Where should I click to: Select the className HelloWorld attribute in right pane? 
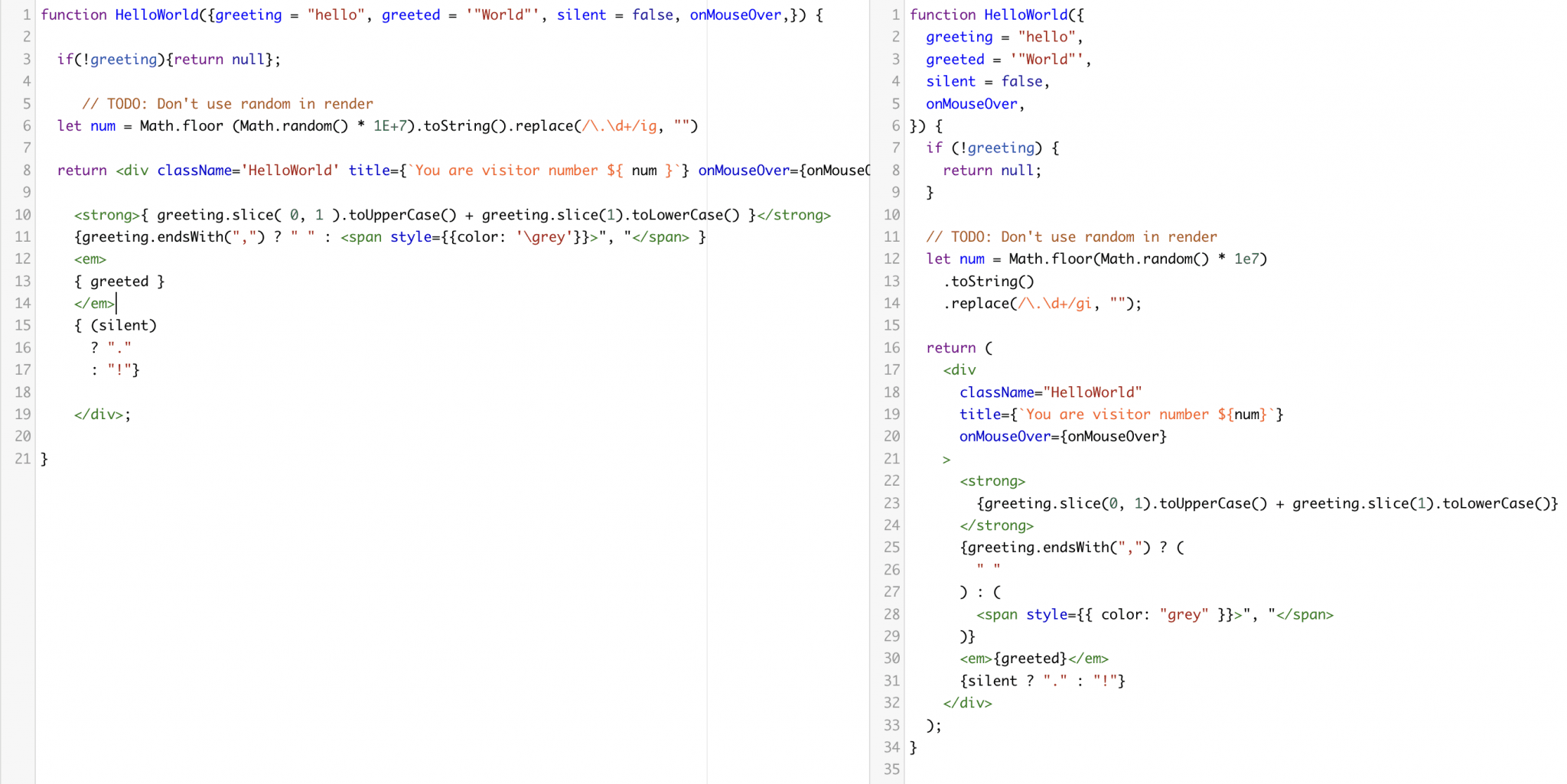[1051, 392]
